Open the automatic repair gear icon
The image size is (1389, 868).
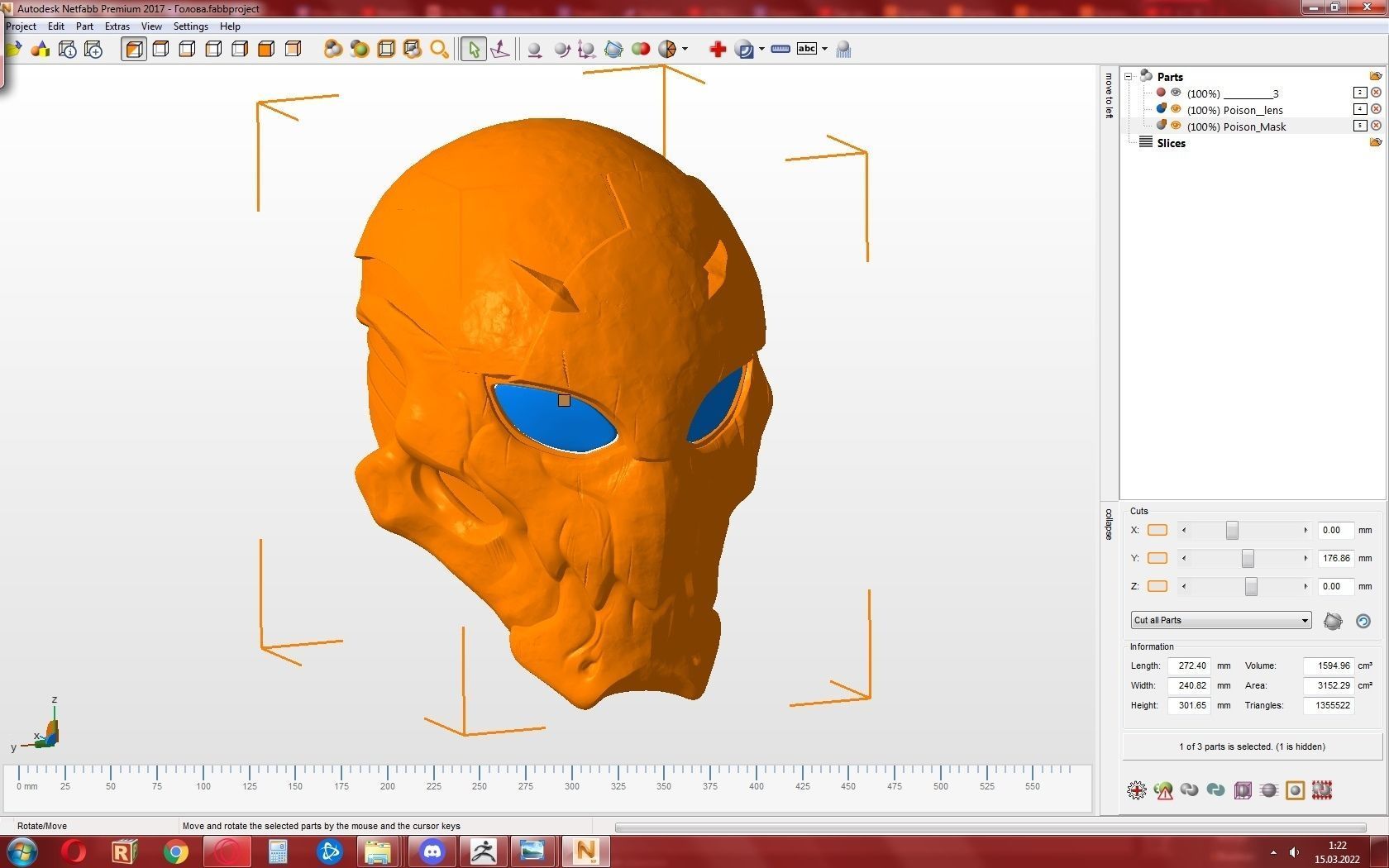pos(1137,790)
